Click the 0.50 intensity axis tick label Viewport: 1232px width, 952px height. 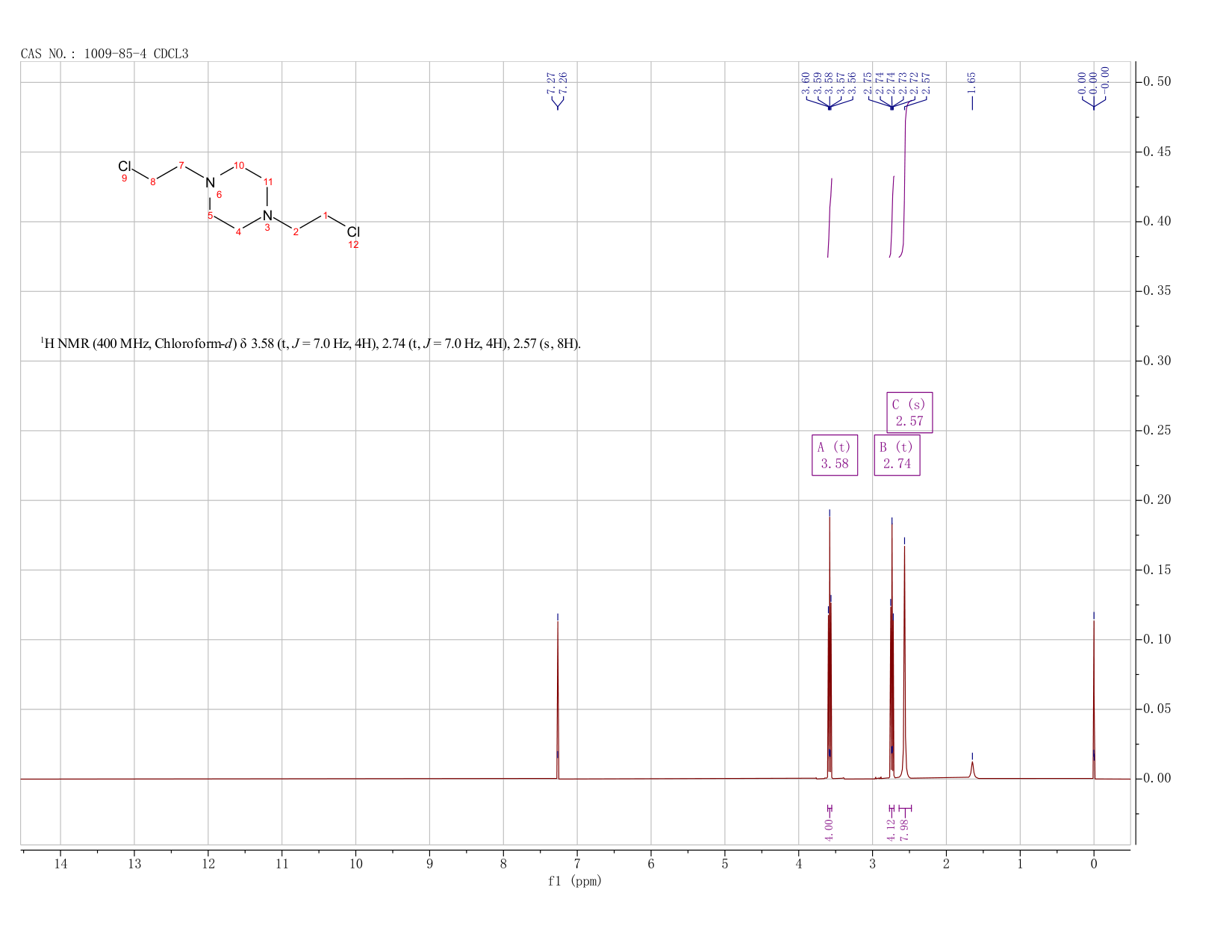[x=1157, y=81]
